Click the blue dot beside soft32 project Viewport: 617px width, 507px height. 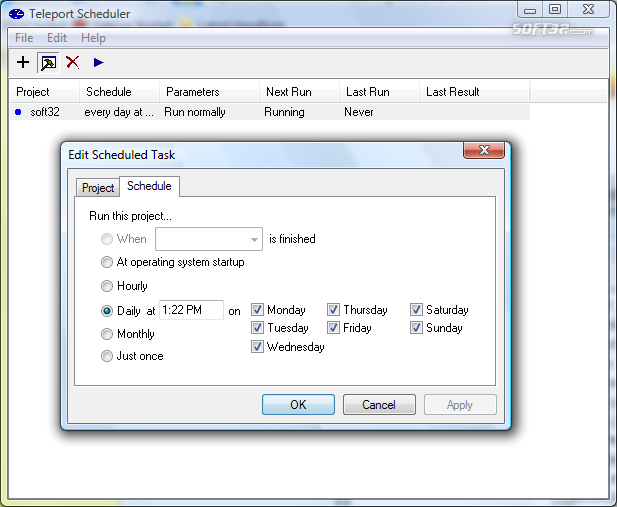tap(18, 112)
